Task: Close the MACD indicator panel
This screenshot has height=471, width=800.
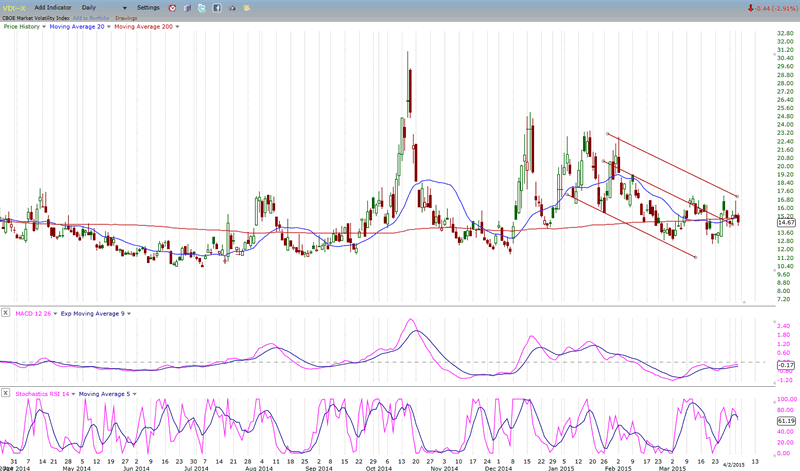Action: point(7,313)
